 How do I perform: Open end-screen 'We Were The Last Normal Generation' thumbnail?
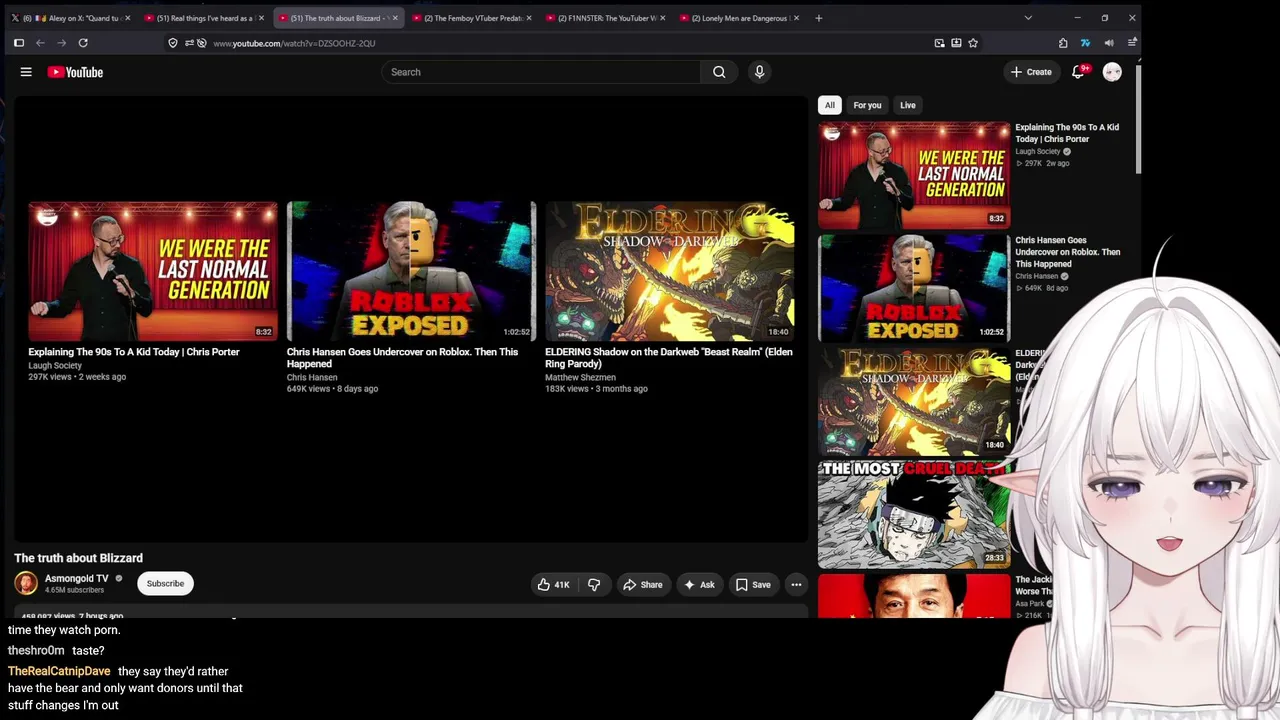click(x=153, y=271)
